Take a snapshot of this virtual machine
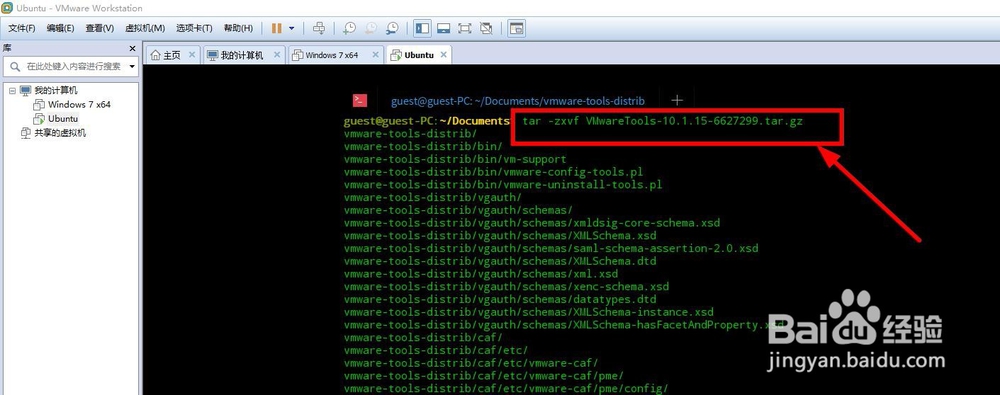Viewport: 1000px width, 395px height. [x=349, y=28]
